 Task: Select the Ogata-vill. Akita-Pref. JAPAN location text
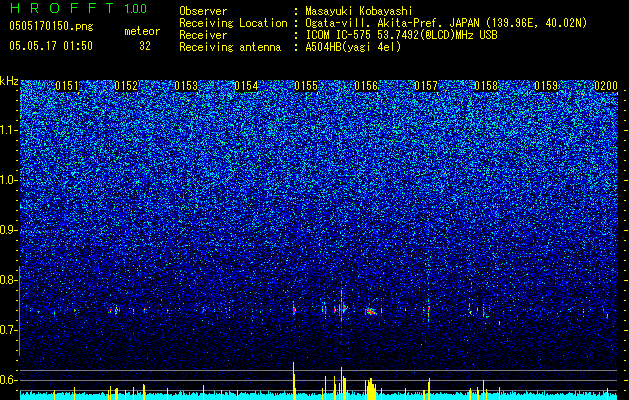[446, 23]
